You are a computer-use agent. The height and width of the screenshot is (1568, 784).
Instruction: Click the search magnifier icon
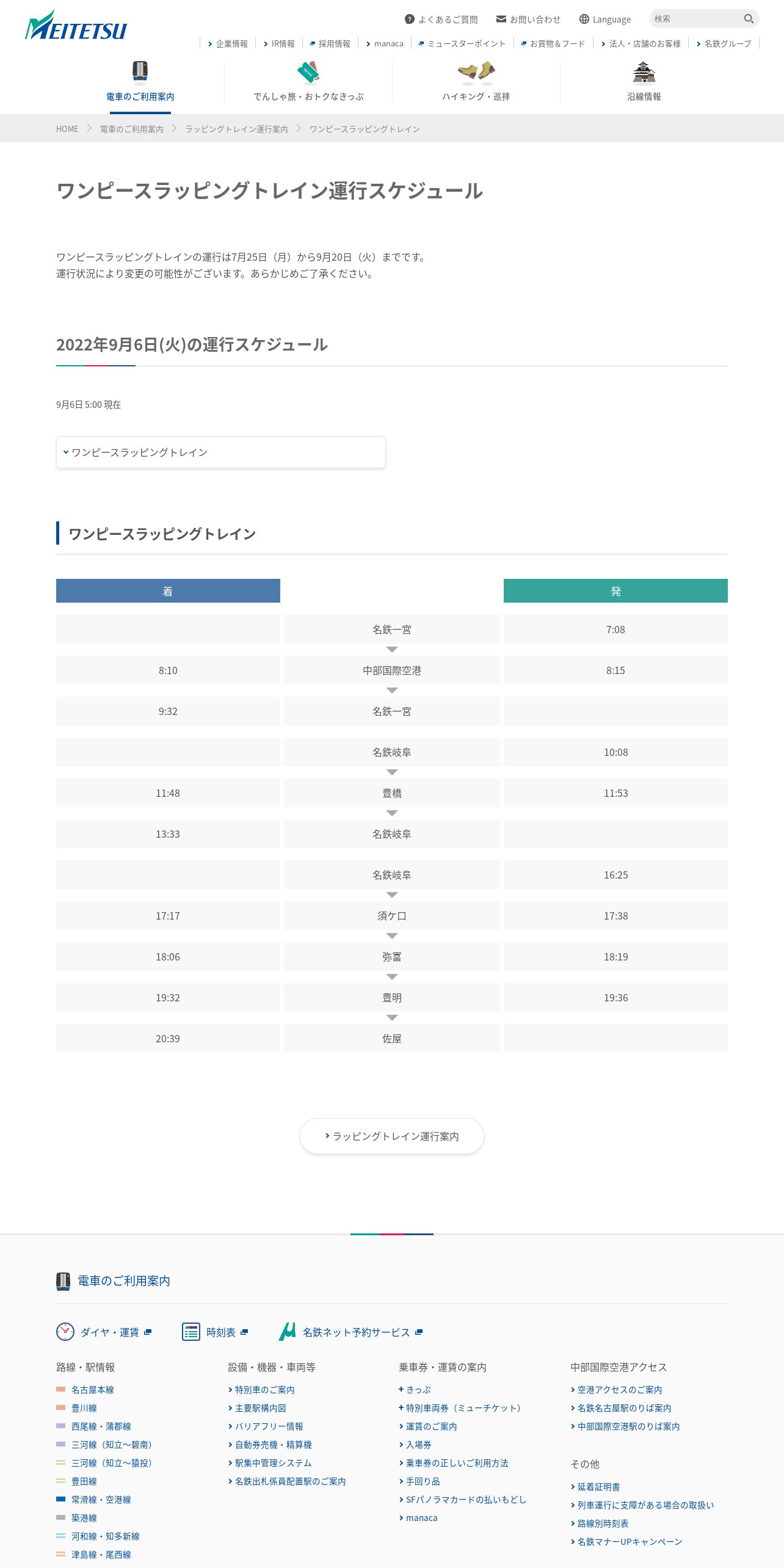coord(749,19)
